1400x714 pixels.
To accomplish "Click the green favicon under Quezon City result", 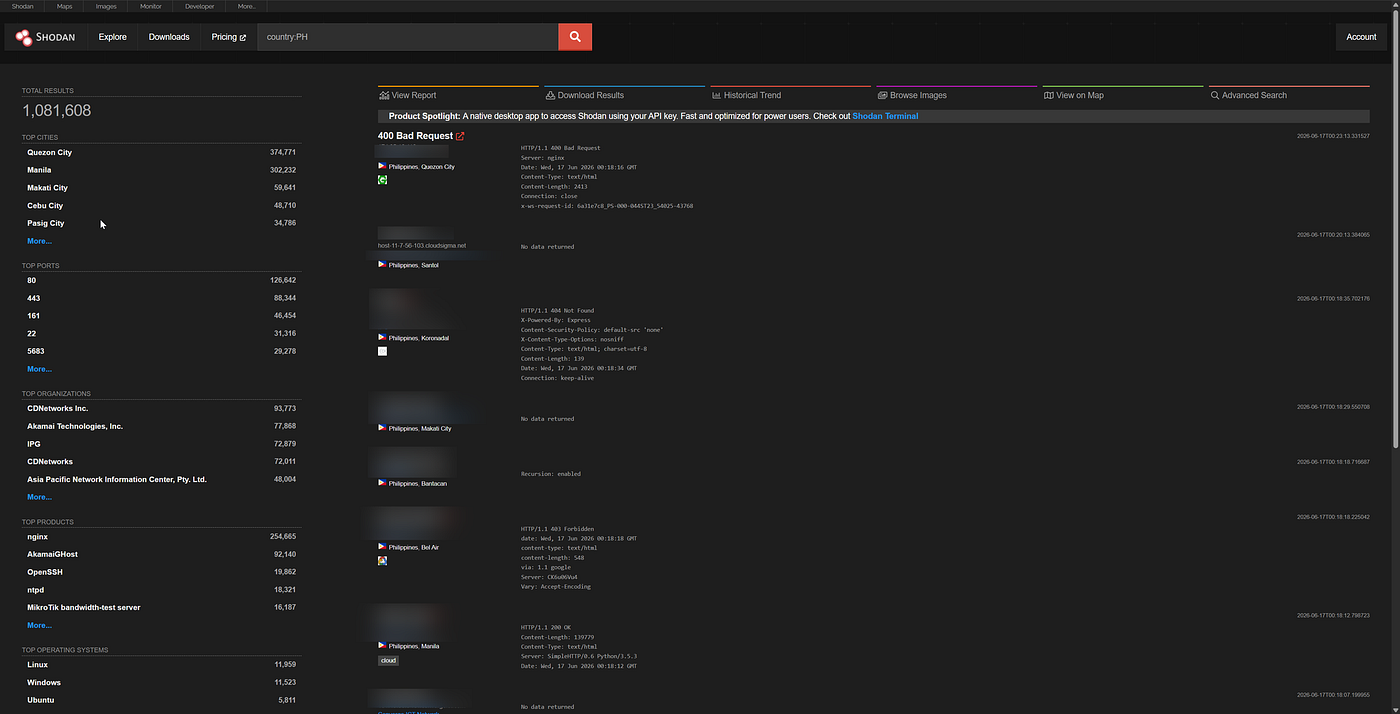I will point(382,180).
